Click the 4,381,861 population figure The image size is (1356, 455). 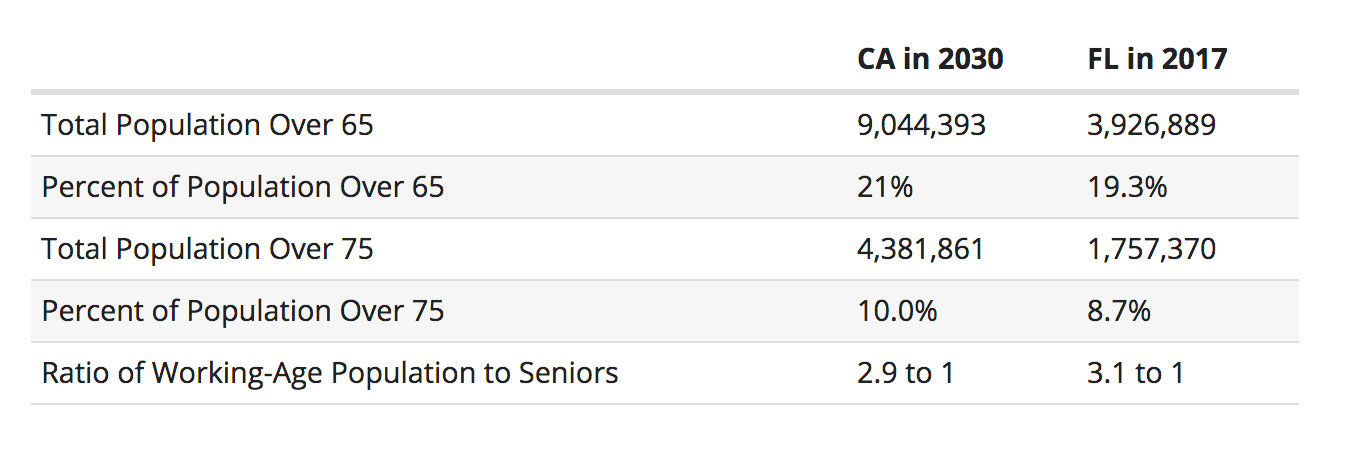point(921,249)
